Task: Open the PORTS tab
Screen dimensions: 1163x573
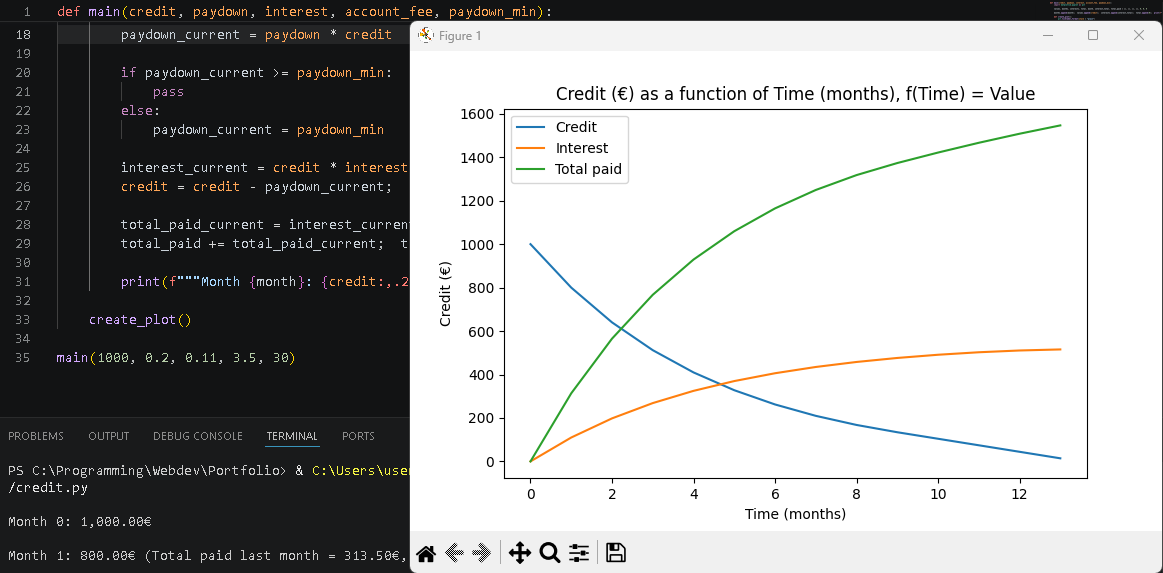Action: [x=358, y=436]
